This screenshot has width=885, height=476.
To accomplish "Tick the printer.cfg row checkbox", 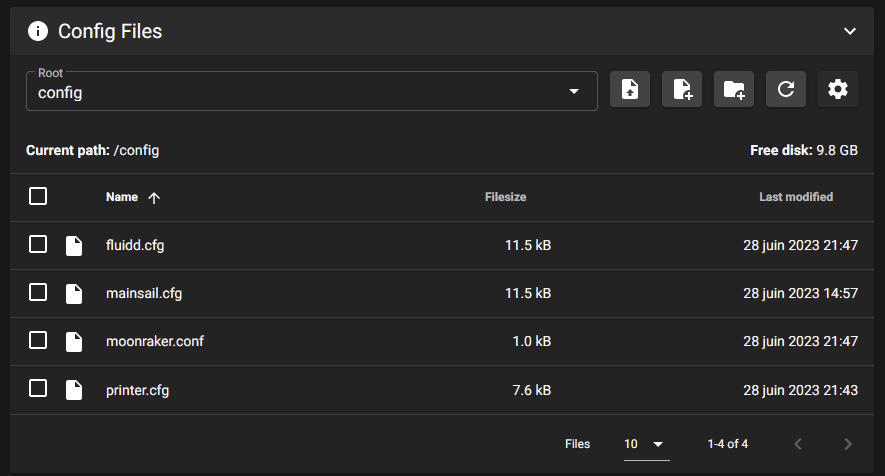I will click(38, 389).
